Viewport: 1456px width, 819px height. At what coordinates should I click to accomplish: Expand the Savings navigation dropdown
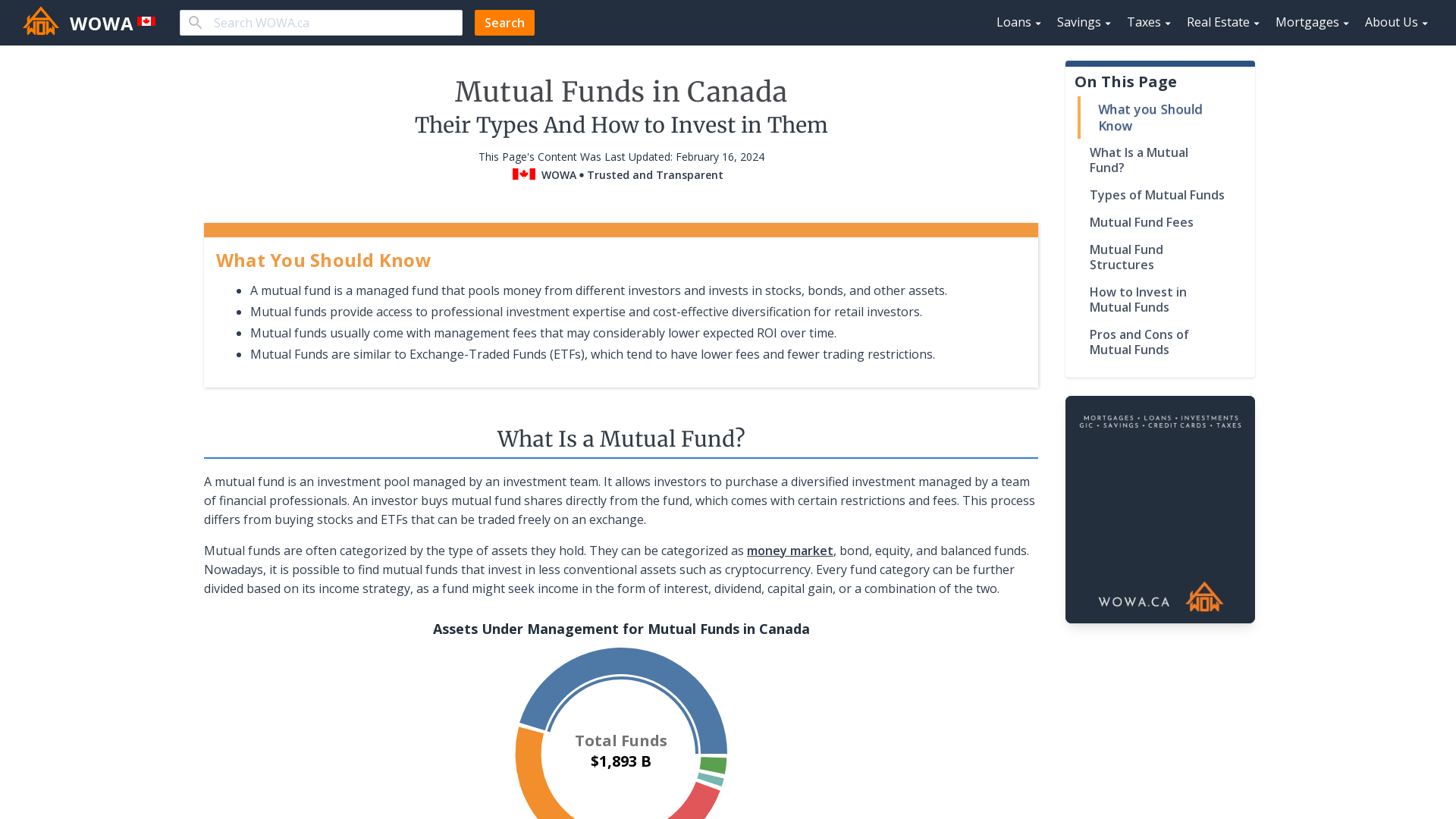pyautogui.click(x=1084, y=22)
